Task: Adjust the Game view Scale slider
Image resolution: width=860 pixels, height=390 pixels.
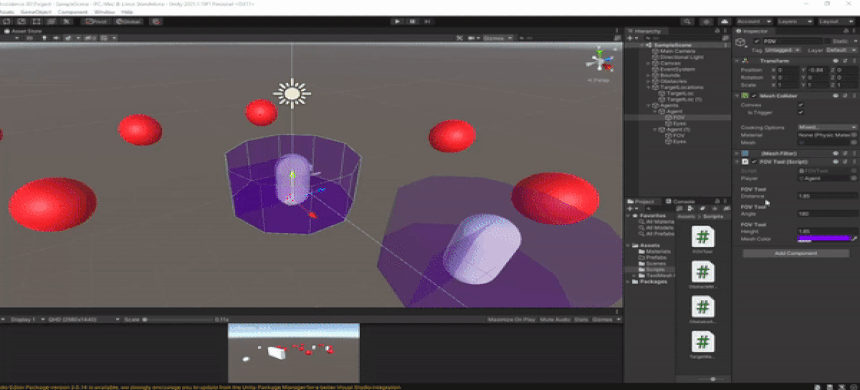Action: pos(176,319)
